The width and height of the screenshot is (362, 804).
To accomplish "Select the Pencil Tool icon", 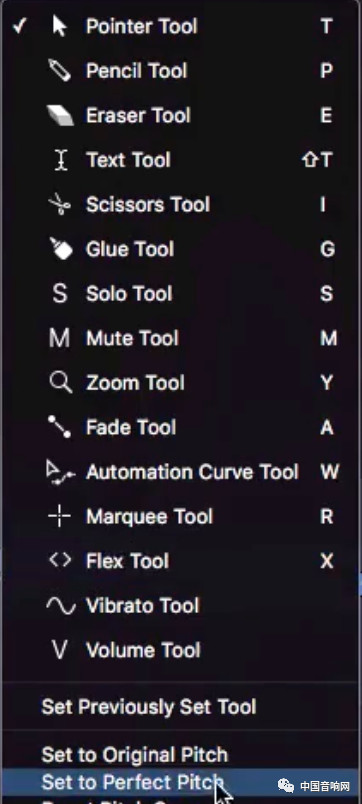I will point(59,70).
